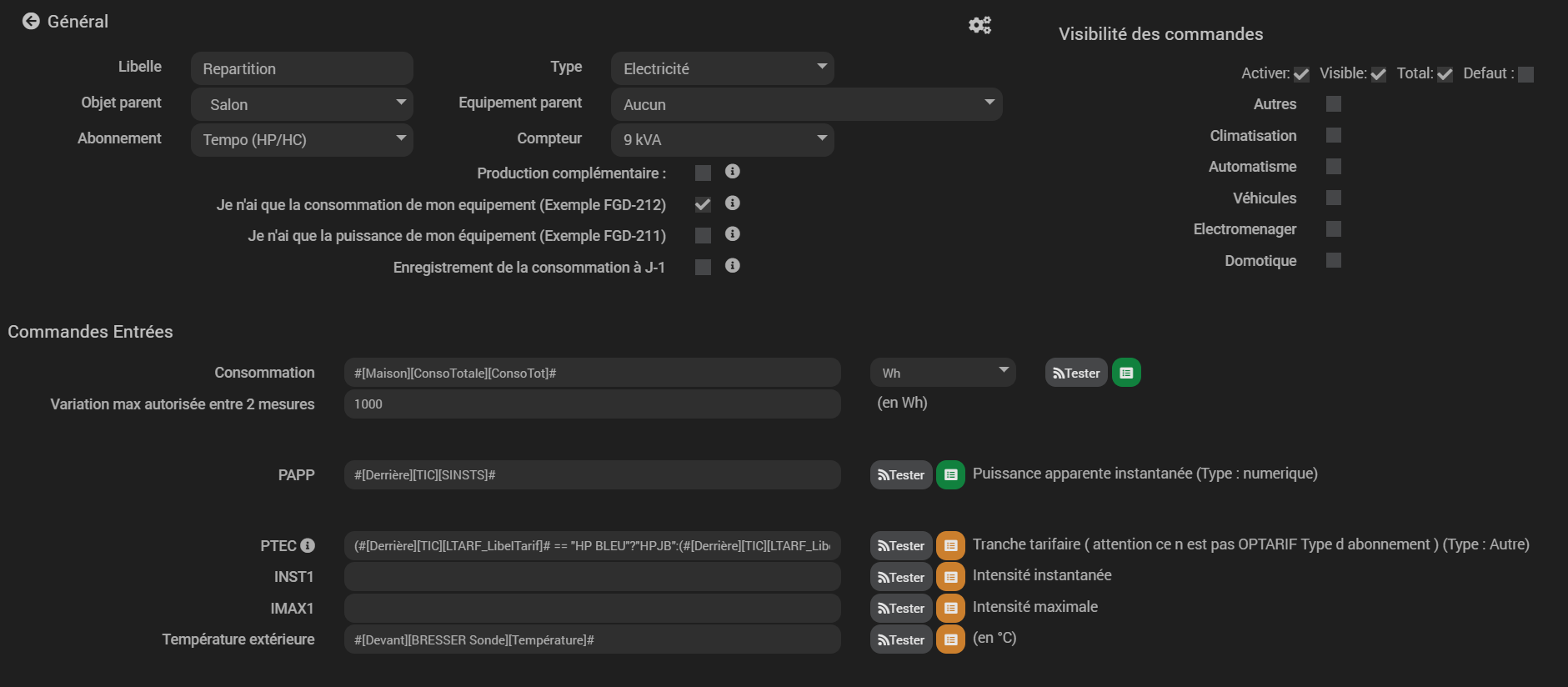Open the Abonnement dropdown showing Tempo

302,139
